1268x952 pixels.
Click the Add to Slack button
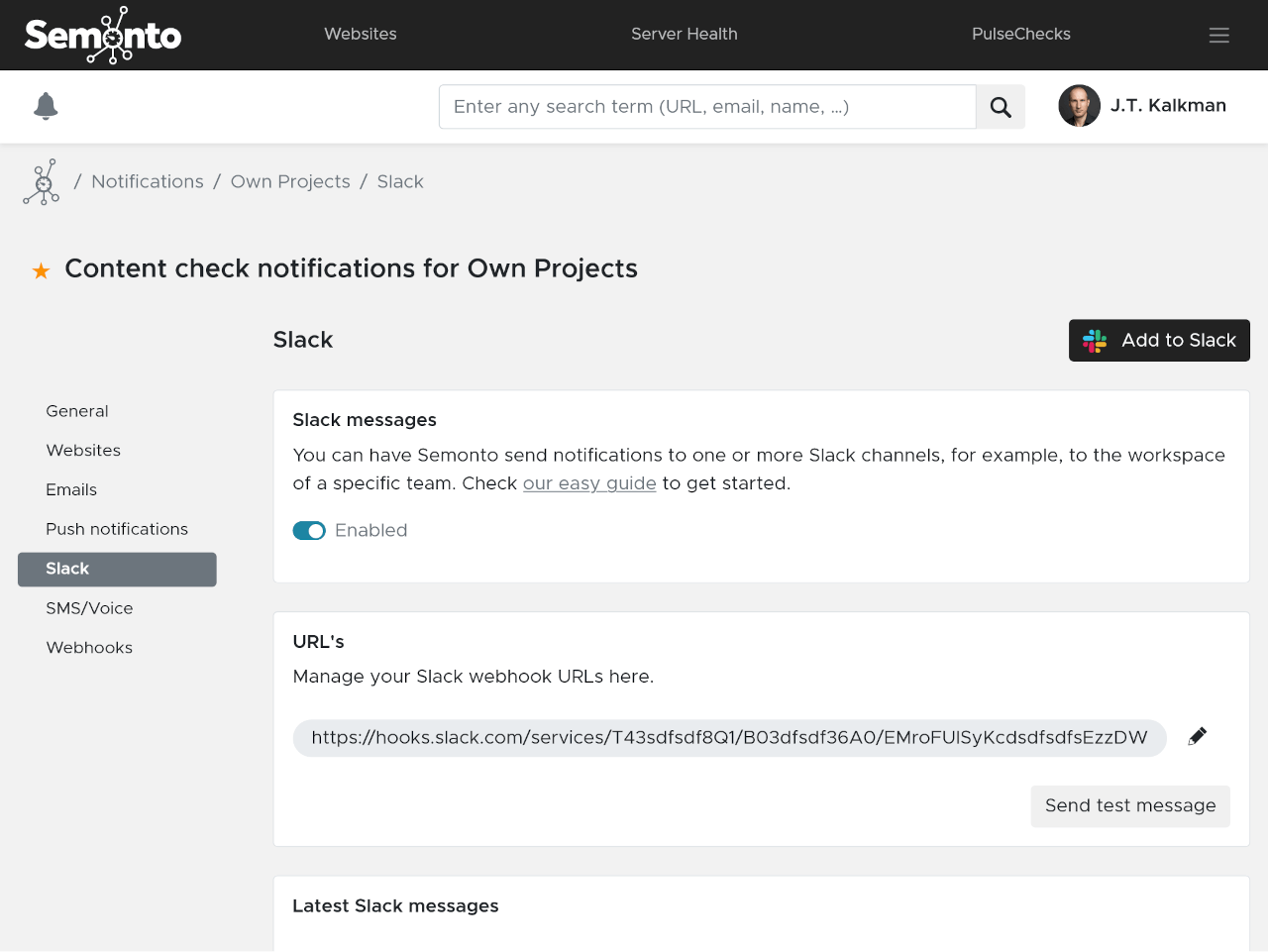pyautogui.click(x=1159, y=341)
